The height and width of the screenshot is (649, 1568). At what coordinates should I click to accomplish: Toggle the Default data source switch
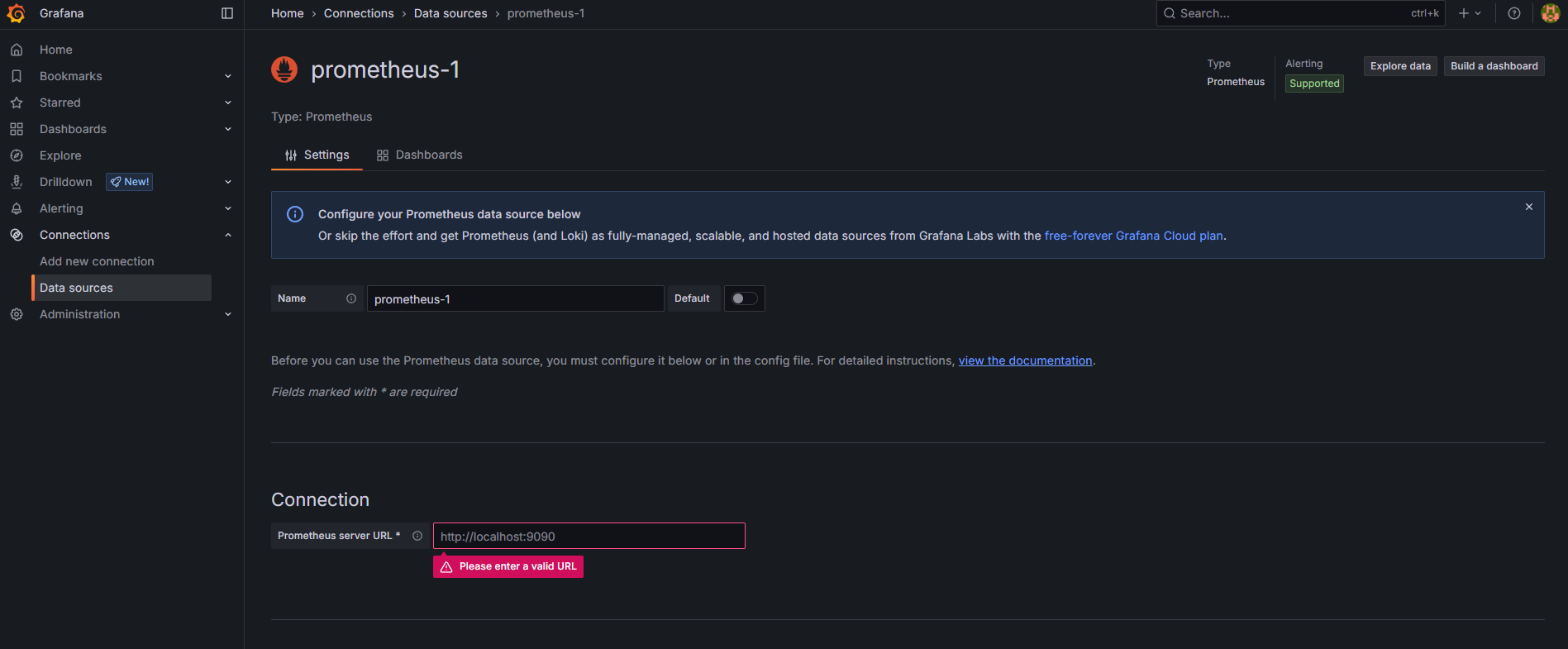tap(745, 298)
